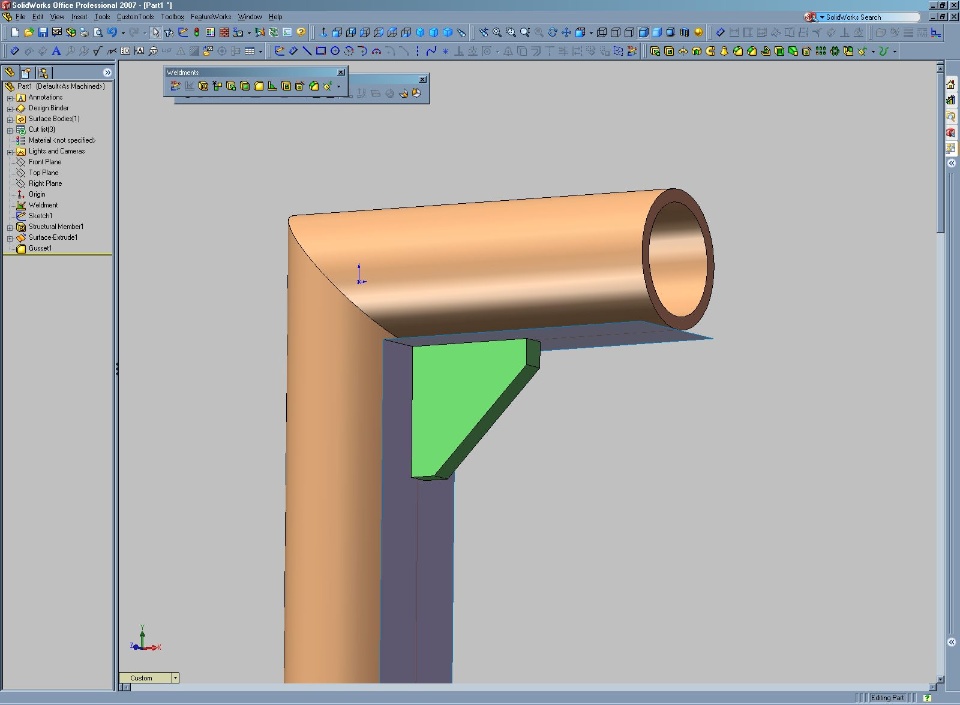Click Structural Member icon in Weldments toolbar

click(203, 86)
